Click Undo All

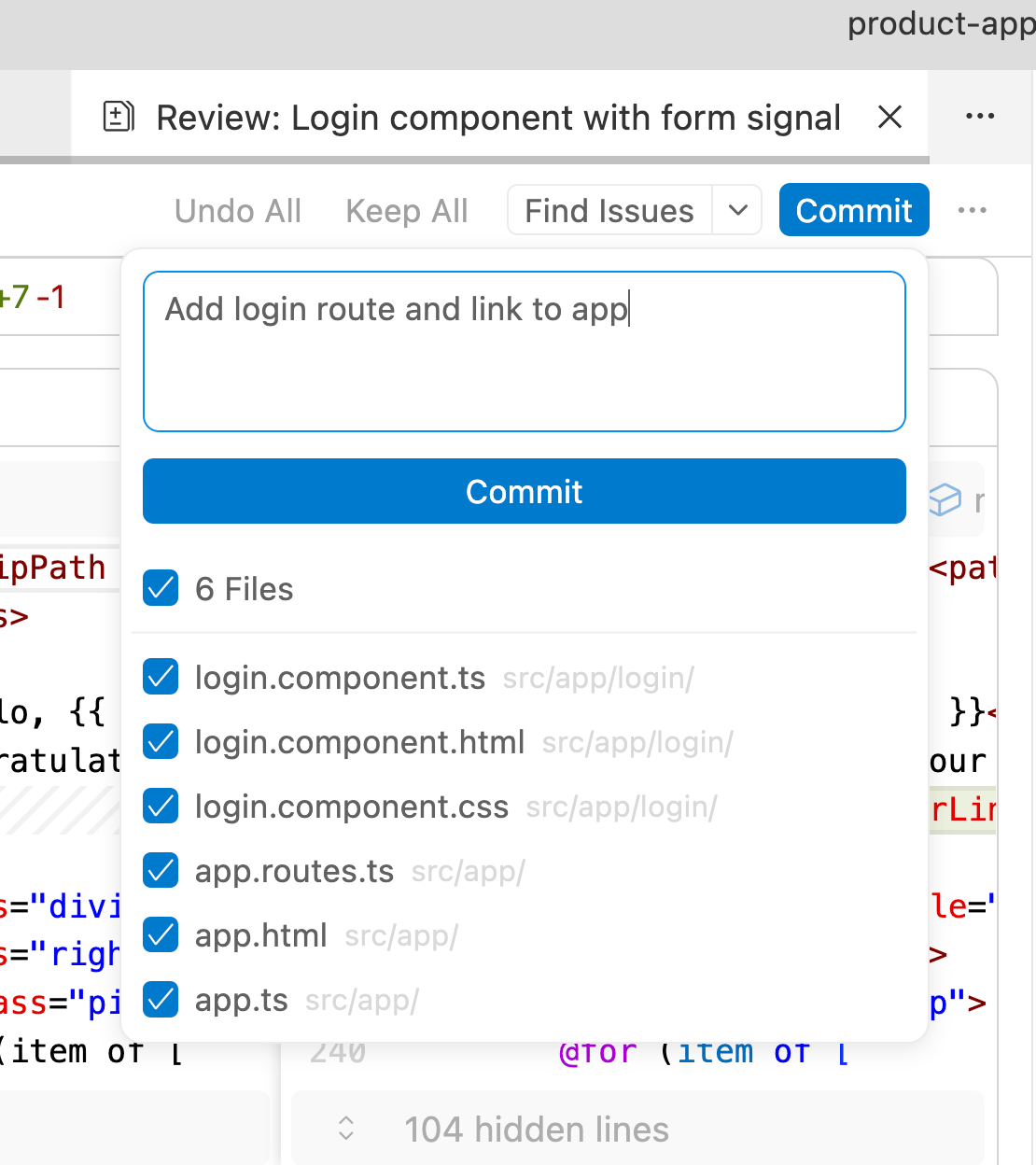coord(237,210)
